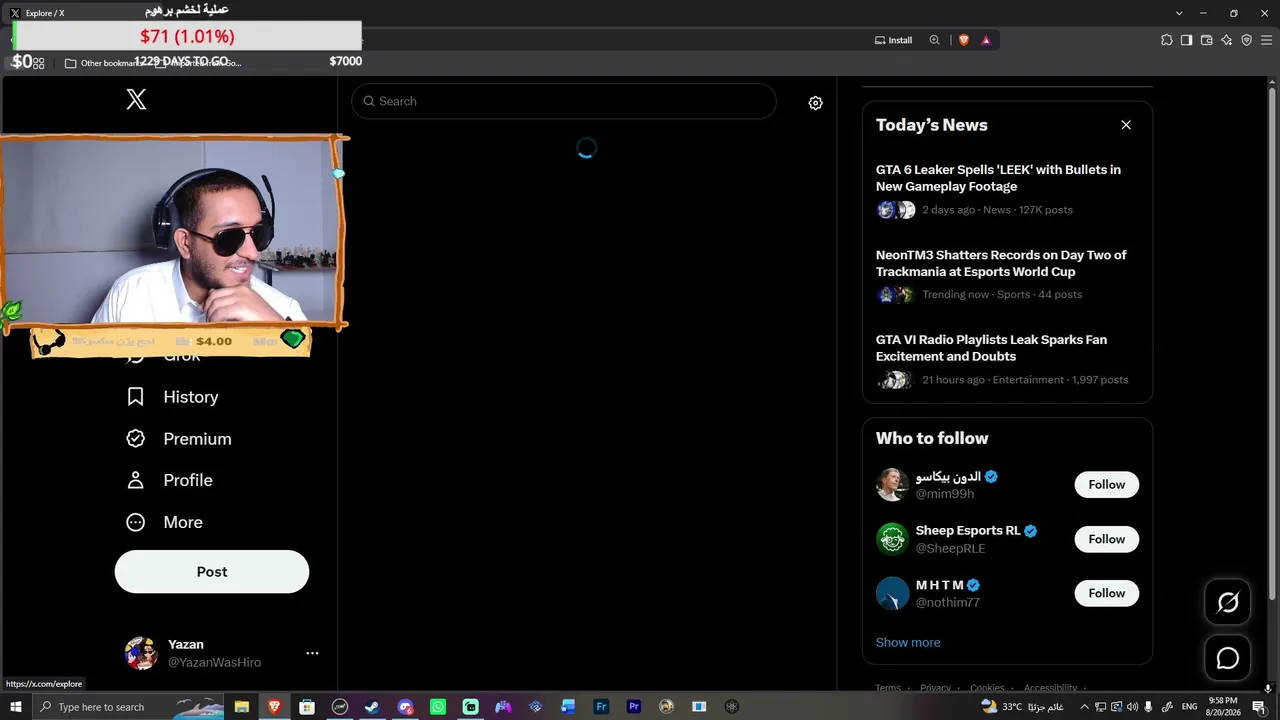The width and height of the screenshot is (1280, 720).
Task: Toggle the browser sidebar panel
Action: 1186,40
